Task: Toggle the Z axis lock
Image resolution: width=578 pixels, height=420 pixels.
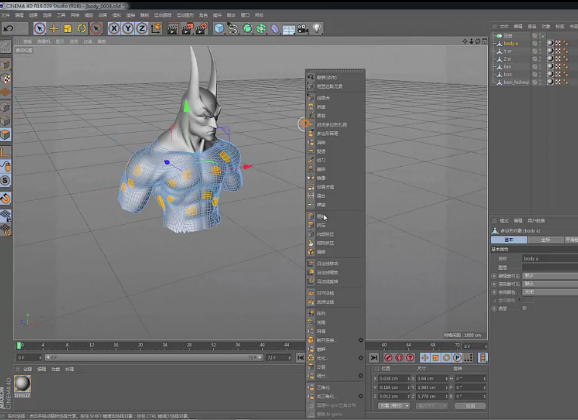Action: click(142, 28)
